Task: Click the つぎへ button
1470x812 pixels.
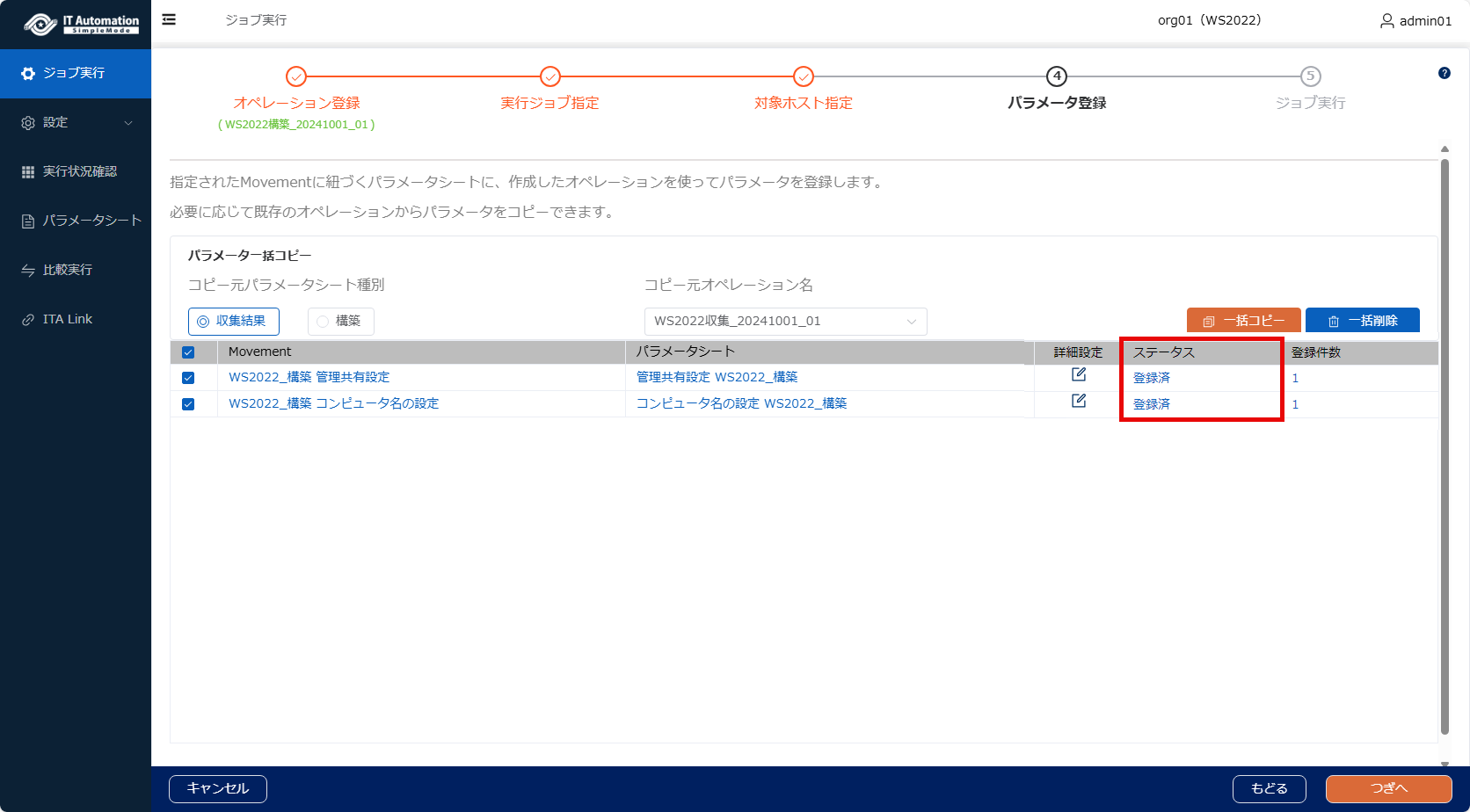Action: (x=1388, y=788)
